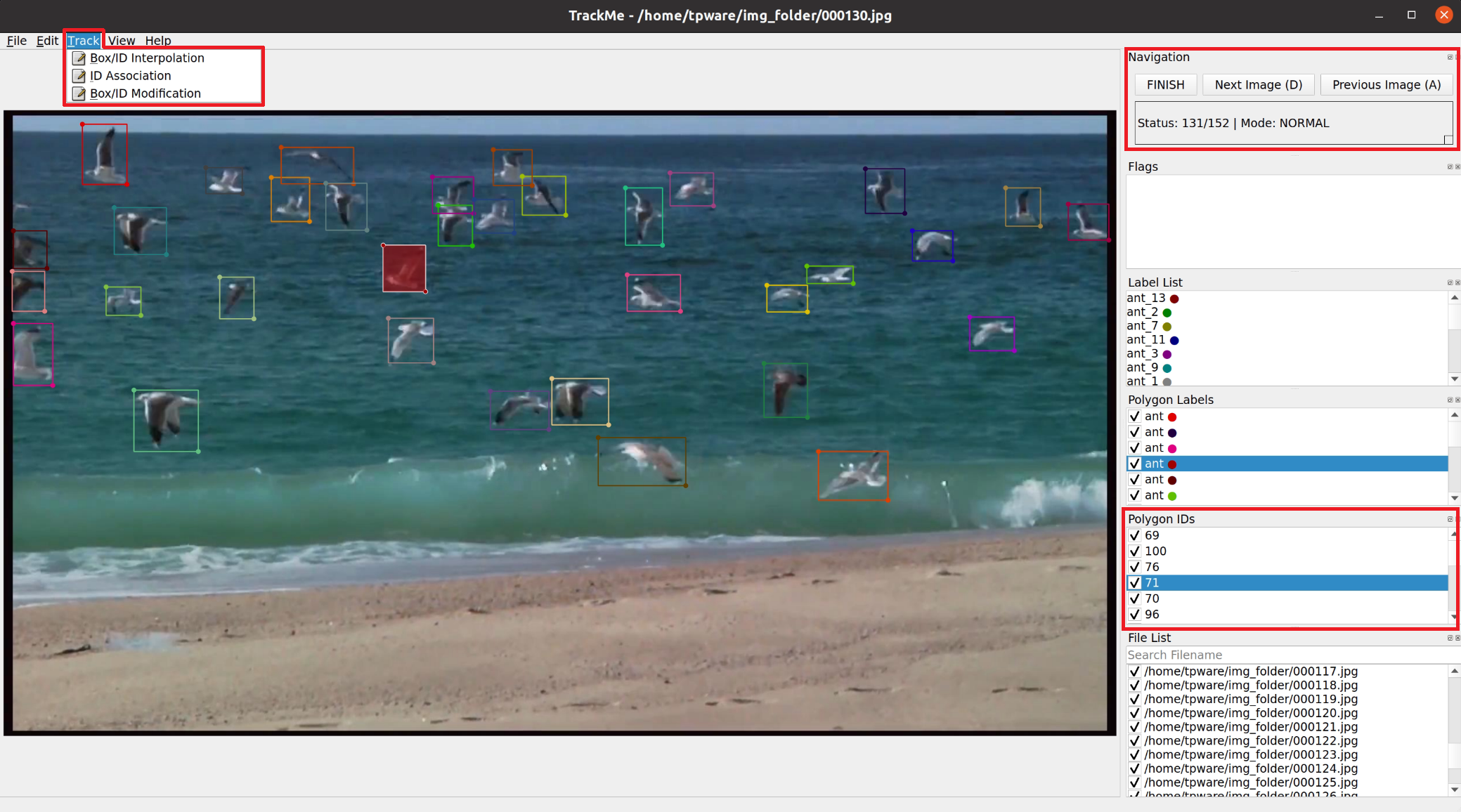This screenshot has height=812, width=1461.
Task: Close the Flags panel
Action: [1457, 167]
